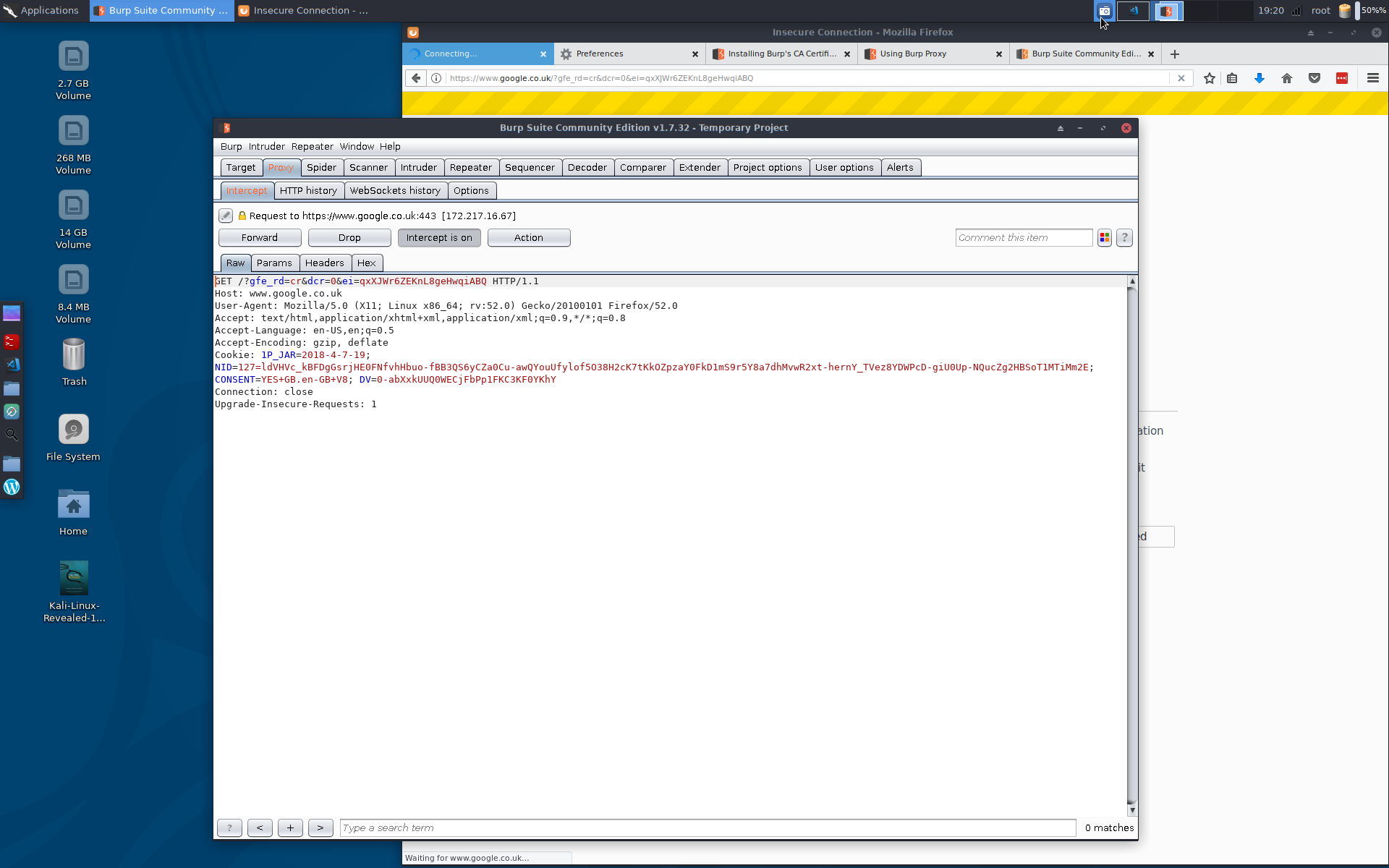Click the Comment this item field
Screen dimensions: 1389x868
point(1023,237)
